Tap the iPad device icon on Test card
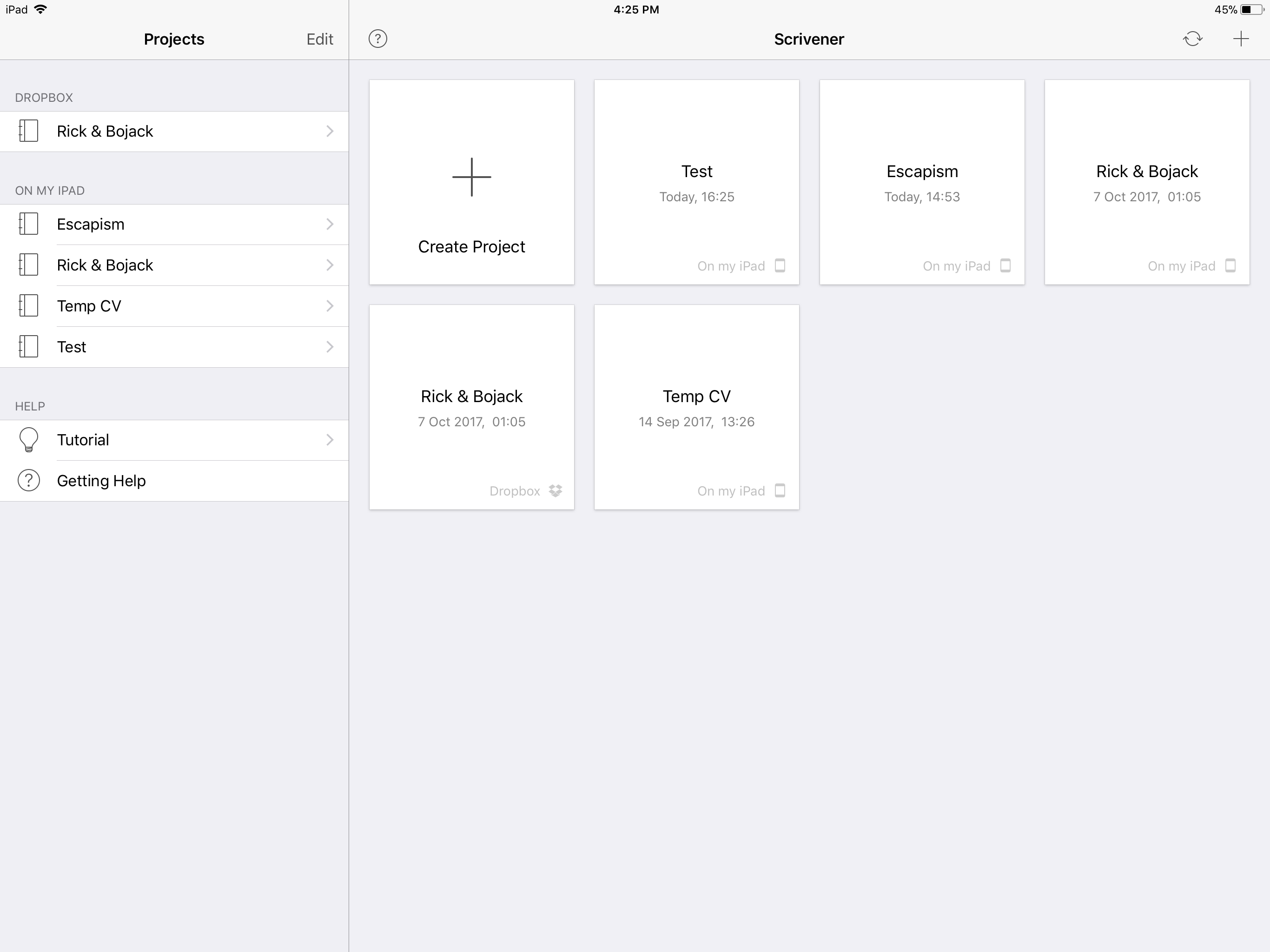 click(x=780, y=265)
